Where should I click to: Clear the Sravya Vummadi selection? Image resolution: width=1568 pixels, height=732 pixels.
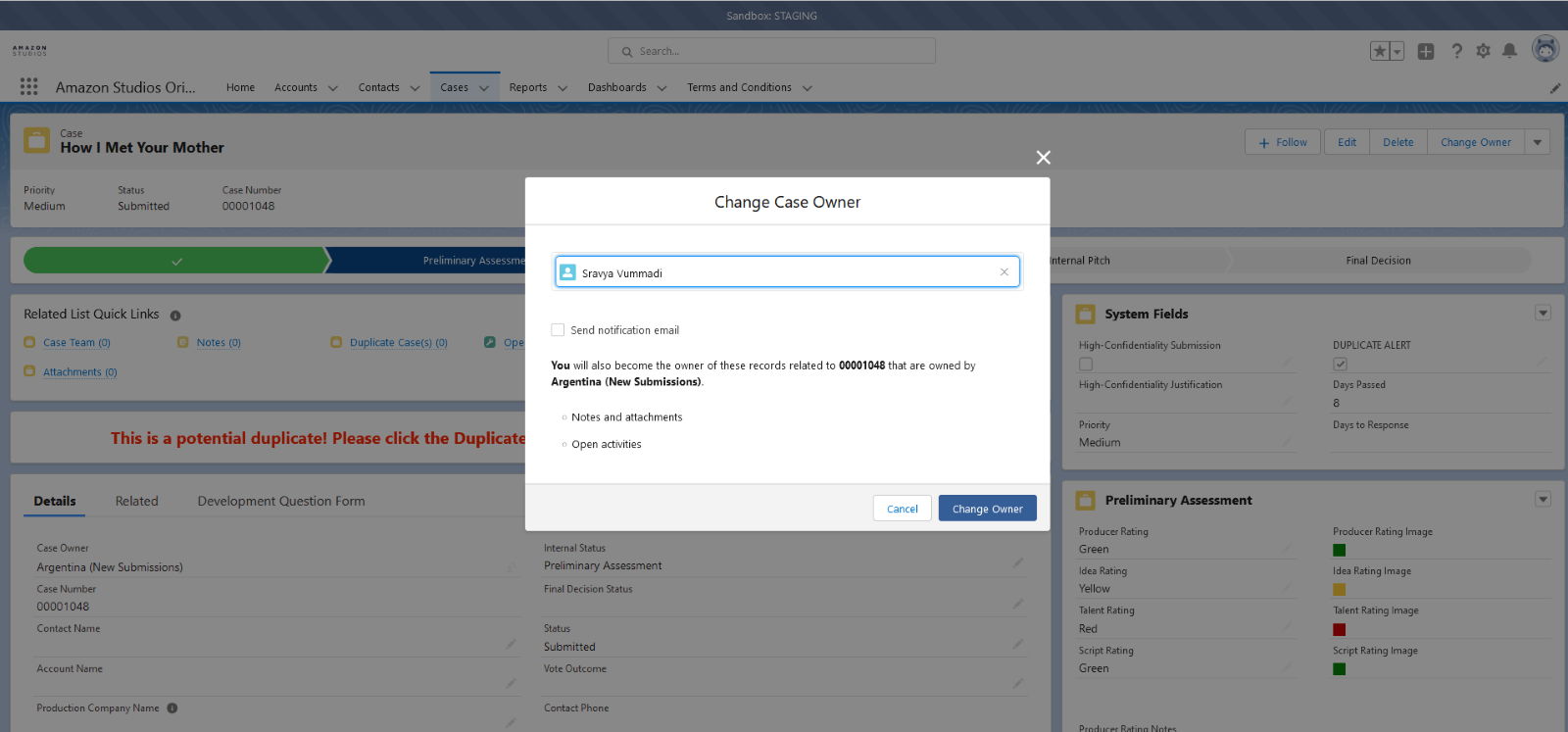(x=1004, y=272)
